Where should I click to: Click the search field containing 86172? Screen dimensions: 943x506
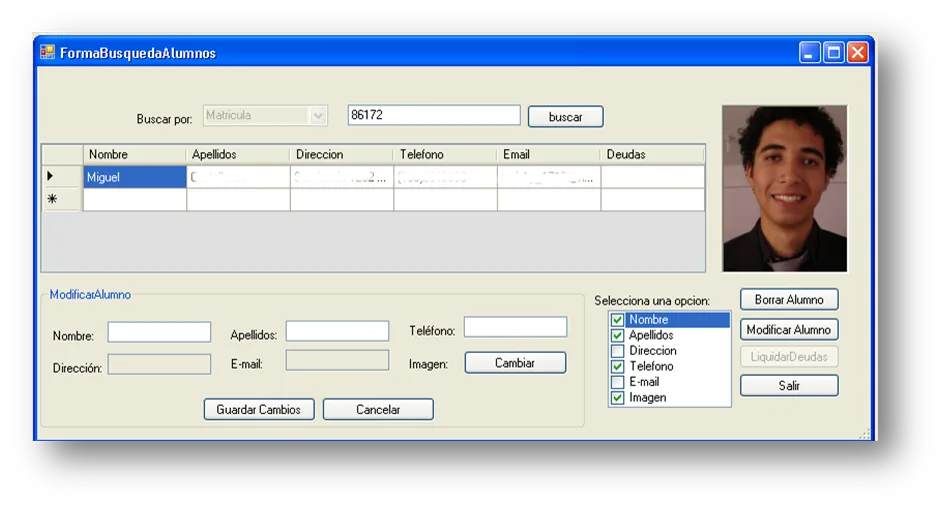[x=434, y=115]
